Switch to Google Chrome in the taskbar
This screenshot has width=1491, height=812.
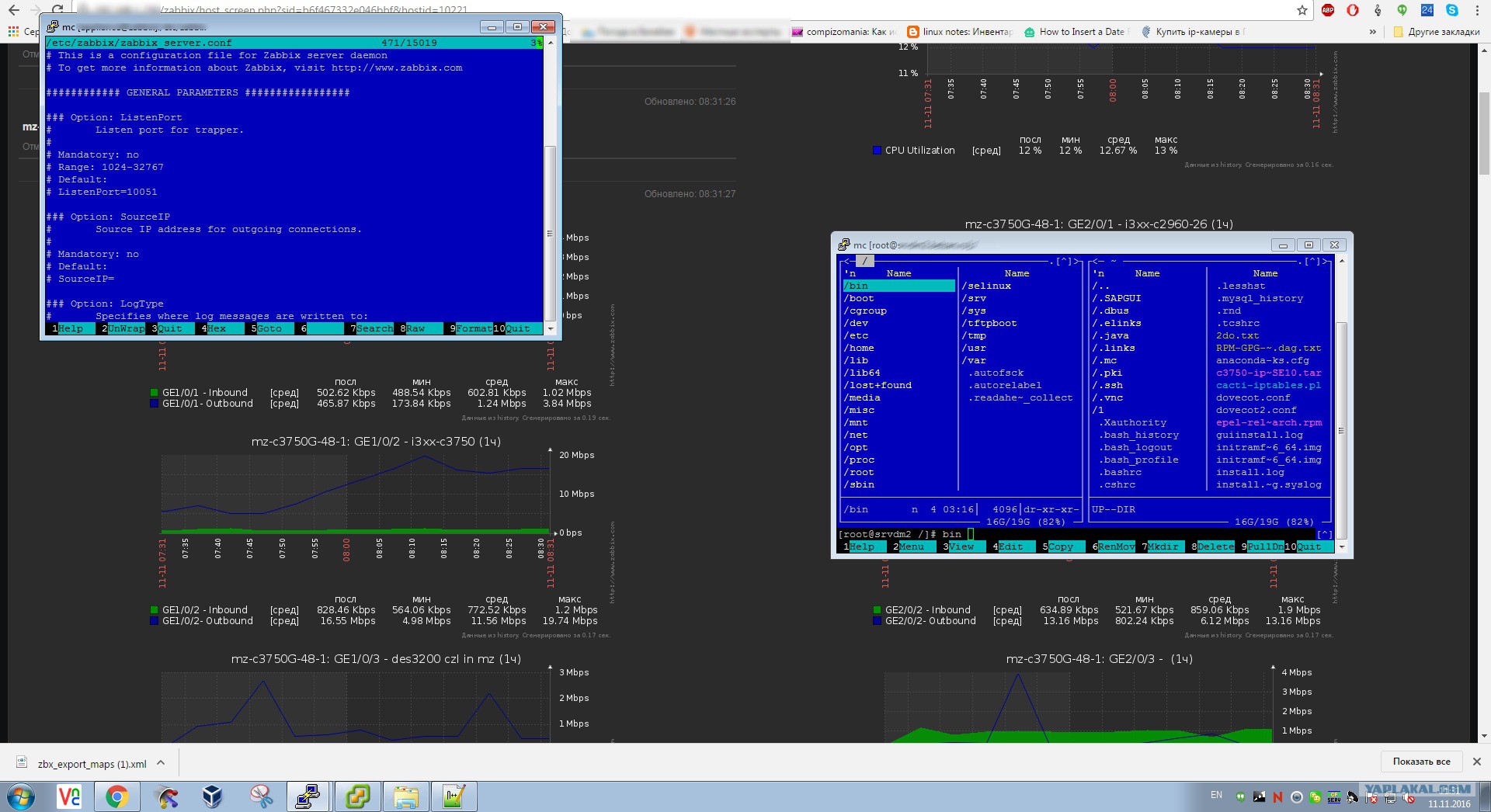[116, 796]
